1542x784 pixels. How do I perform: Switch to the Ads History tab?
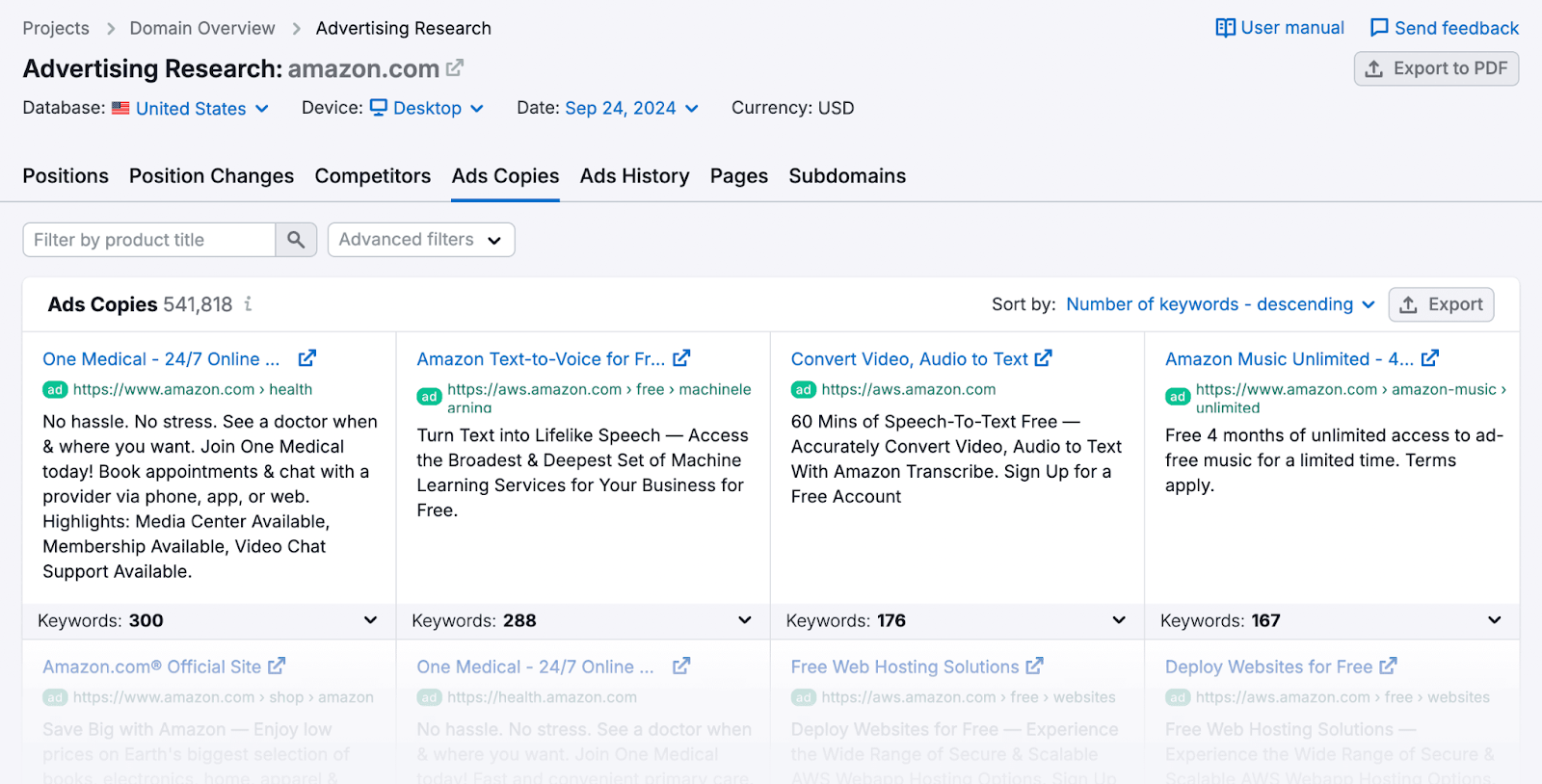pos(634,176)
